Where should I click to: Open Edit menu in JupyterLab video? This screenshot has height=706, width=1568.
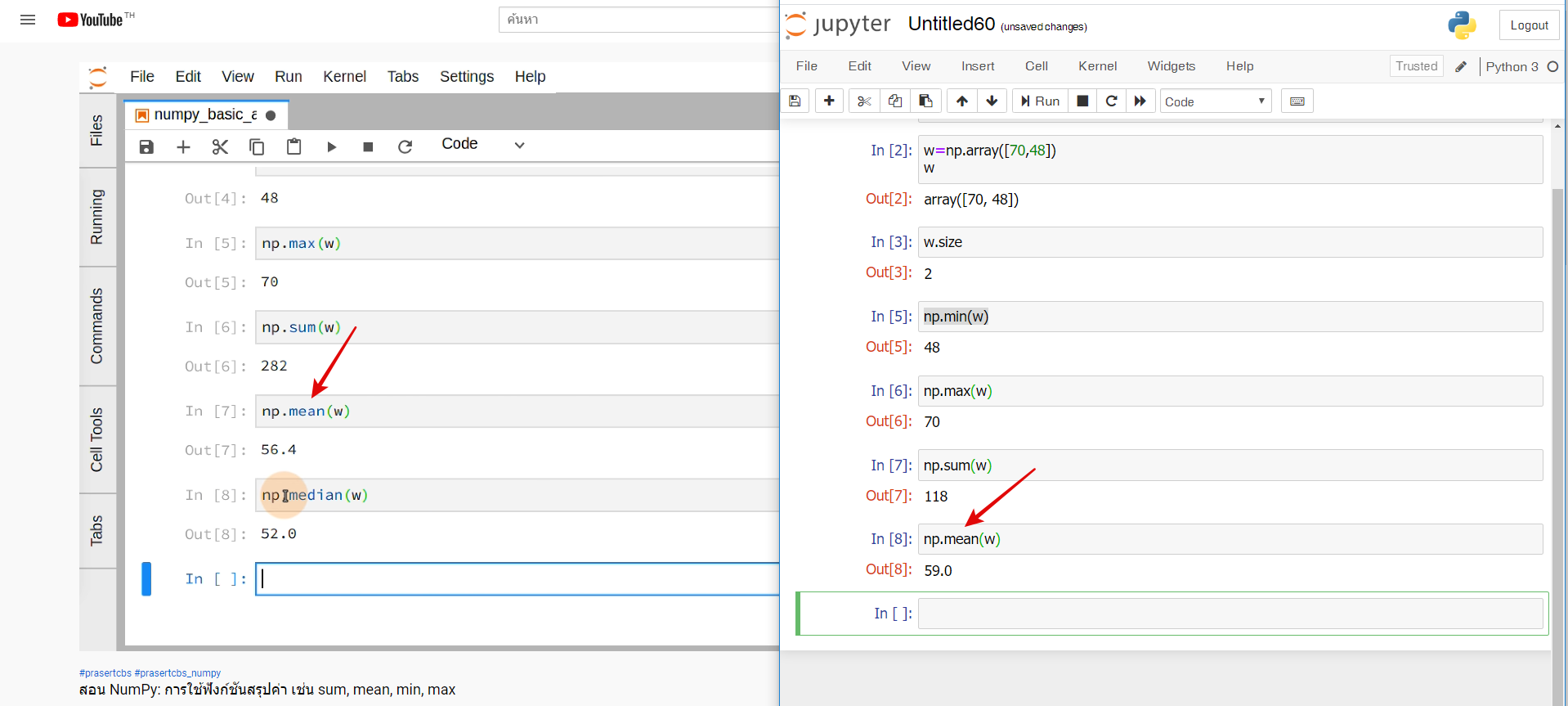pyautogui.click(x=188, y=76)
